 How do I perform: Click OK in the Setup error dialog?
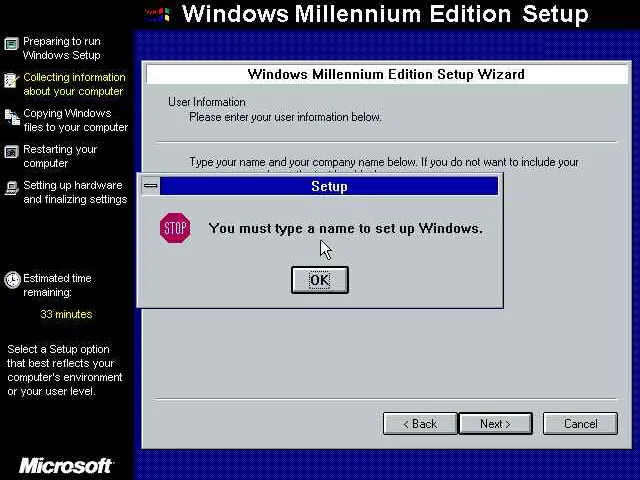(320, 280)
